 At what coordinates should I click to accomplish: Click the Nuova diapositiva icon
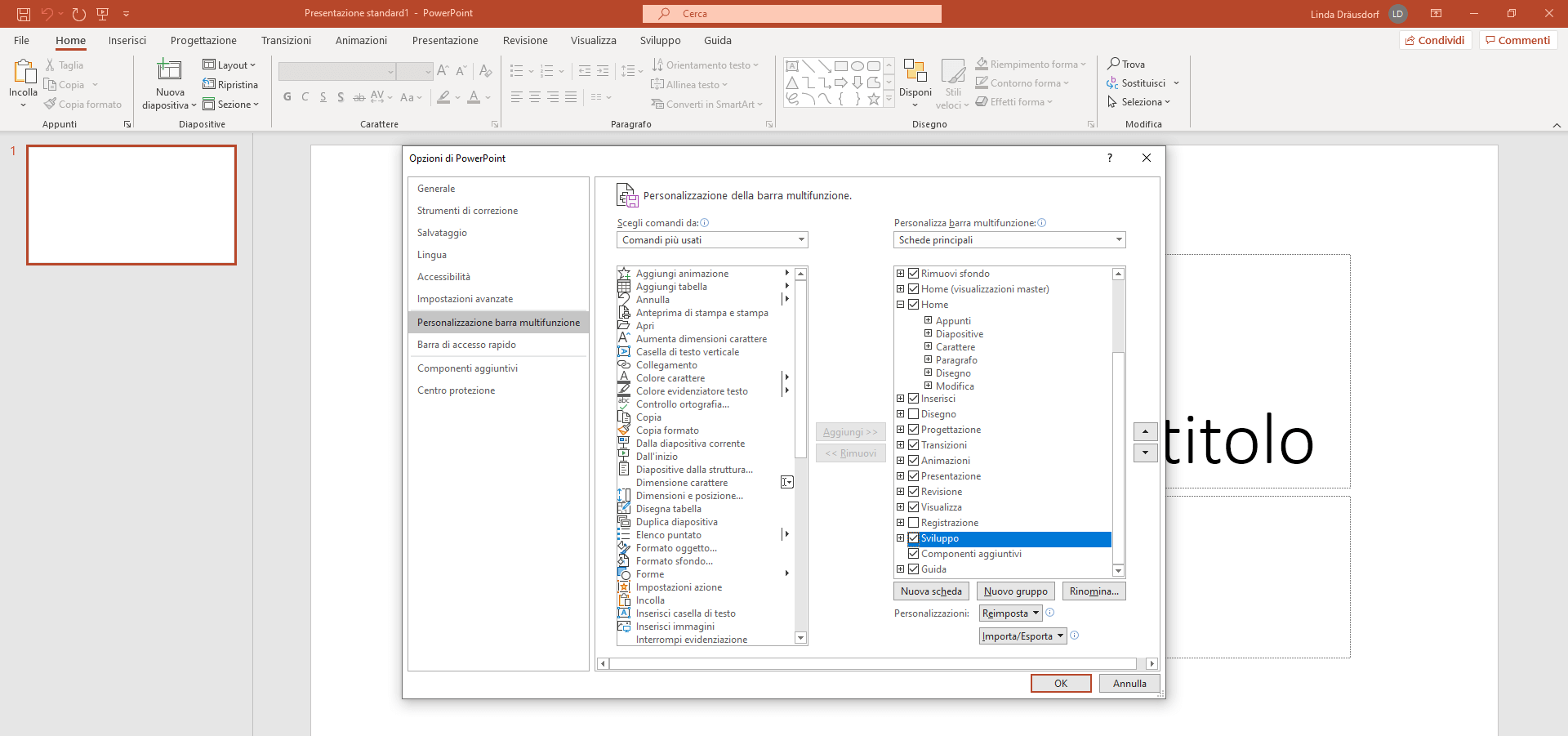tap(170, 70)
